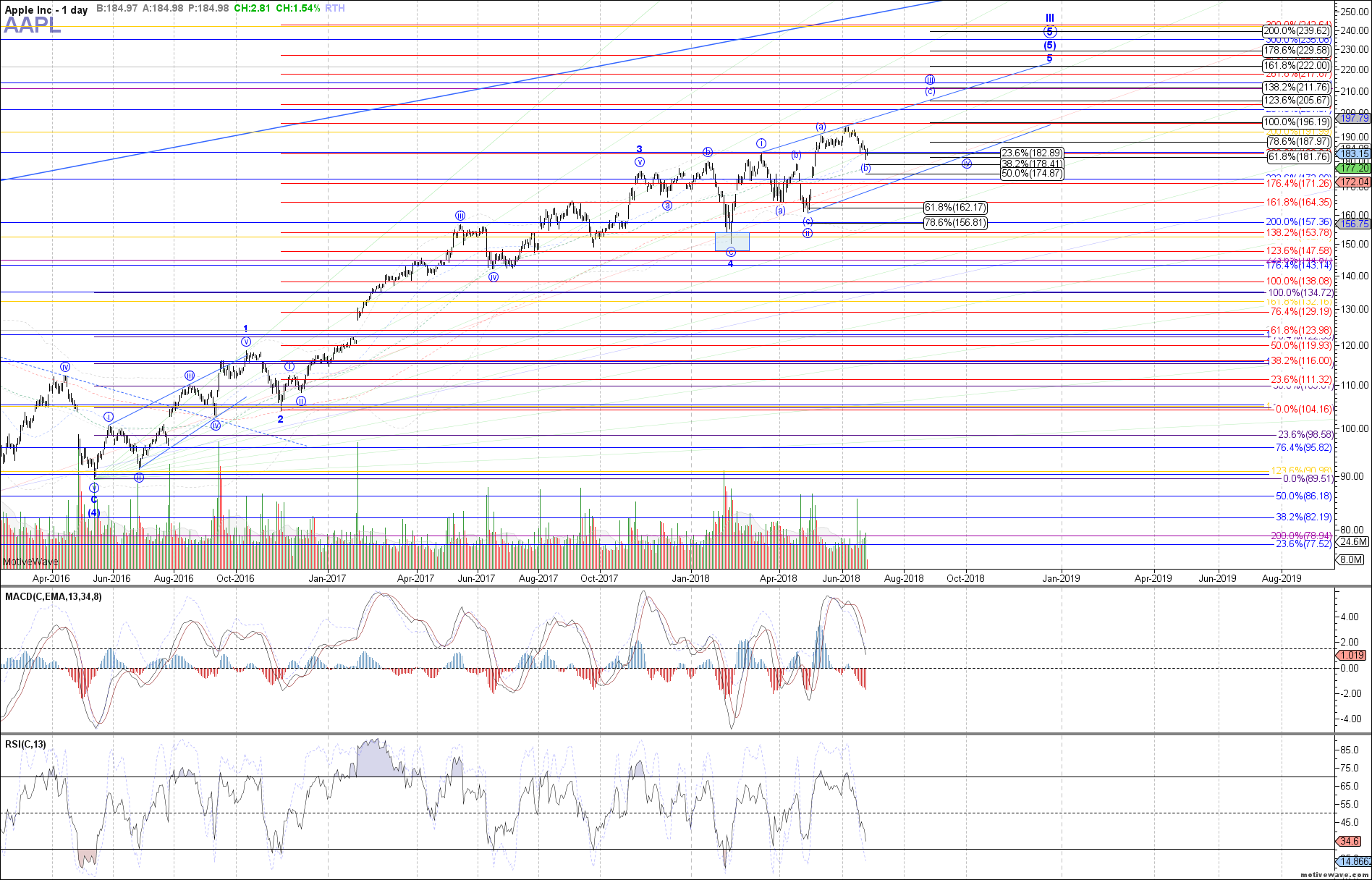Select the 183.15 blue price axis tag
1372x880 pixels.
[1354, 154]
